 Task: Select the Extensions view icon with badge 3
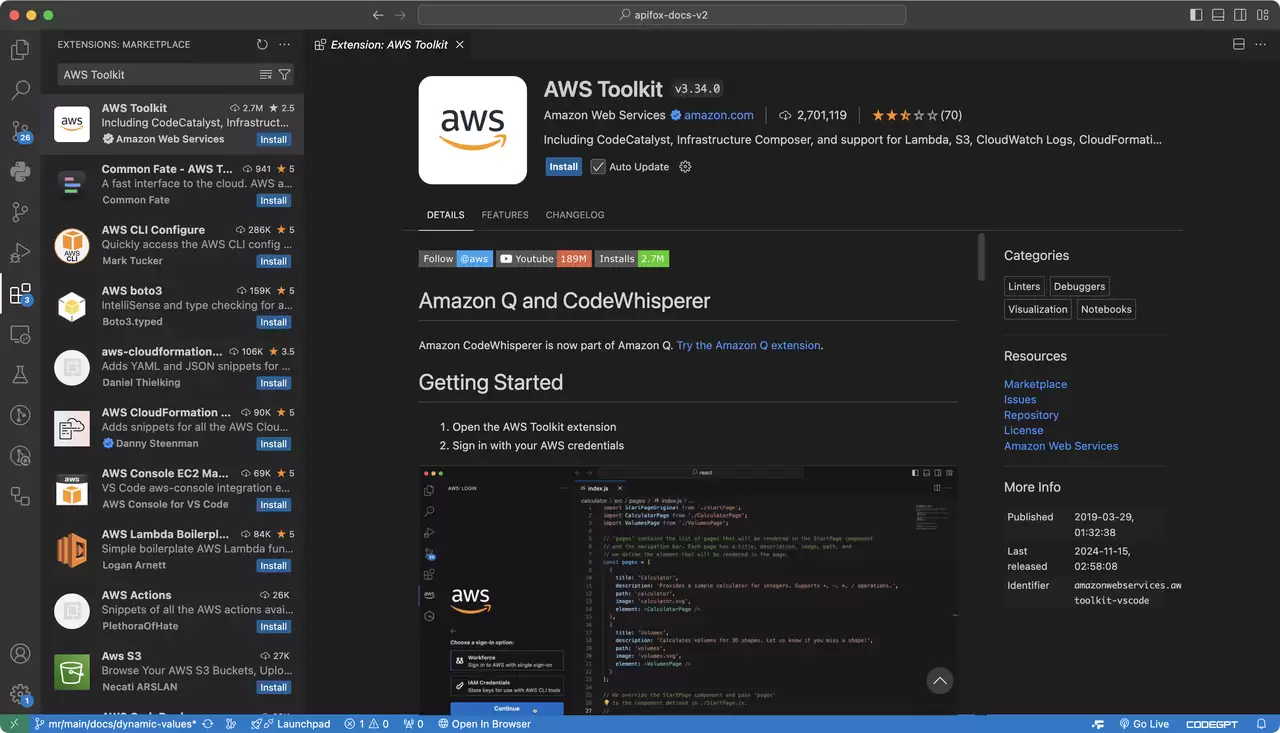tap(20, 294)
